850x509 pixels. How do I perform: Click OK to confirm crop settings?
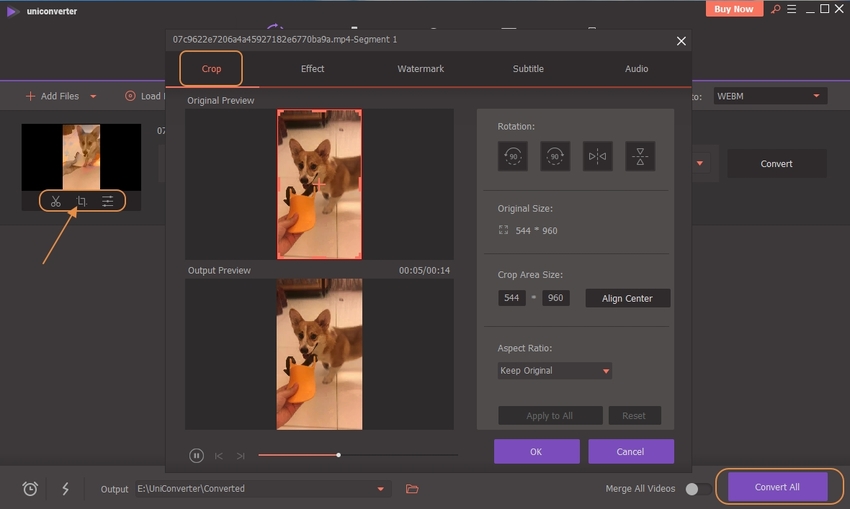[x=536, y=451]
